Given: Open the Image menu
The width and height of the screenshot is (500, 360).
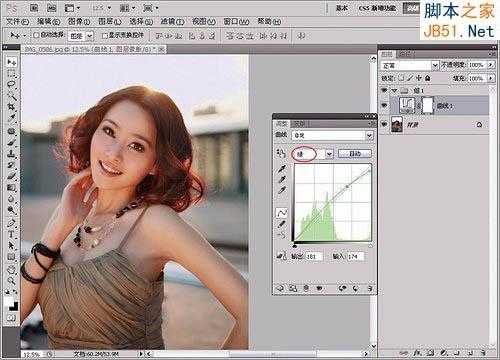Looking at the screenshot, I should (x=79, y=22).
